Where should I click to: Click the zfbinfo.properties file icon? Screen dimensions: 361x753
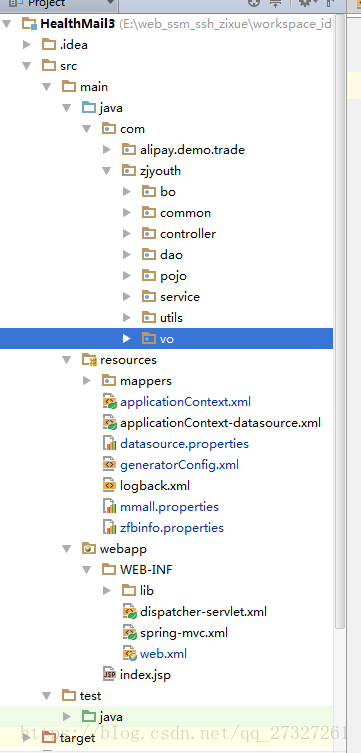tap(110, 528)
